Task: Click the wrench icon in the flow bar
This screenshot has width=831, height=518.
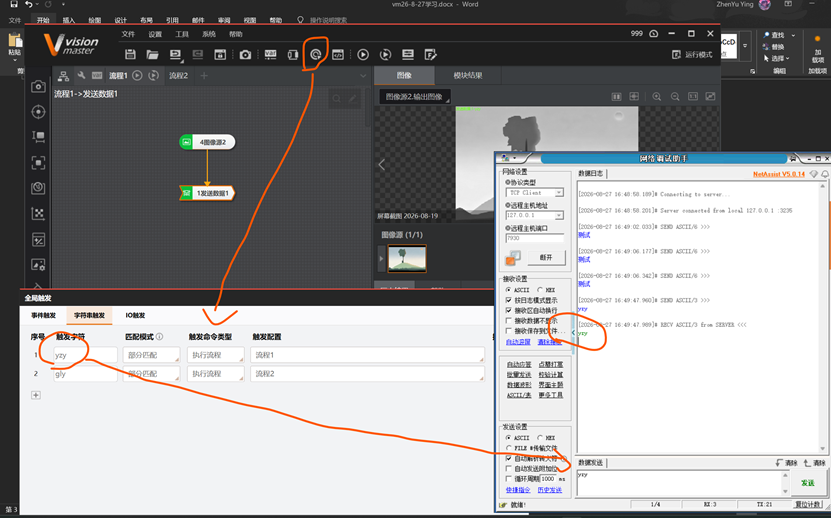Action: tap(81, 76)
